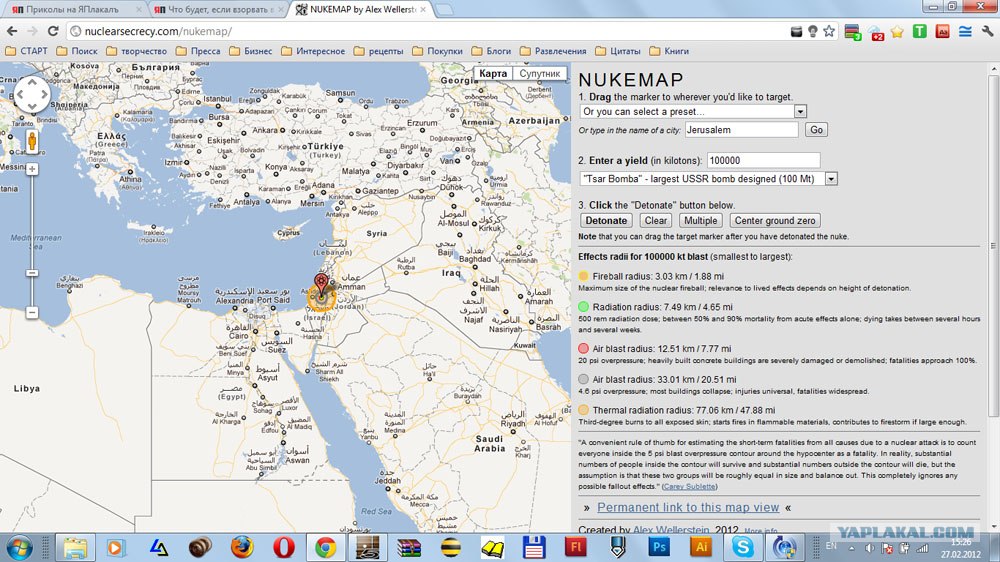1000x562 pixels.
Task: Open the yield preset dropdown arrow
Action: (x=831, y=179)
